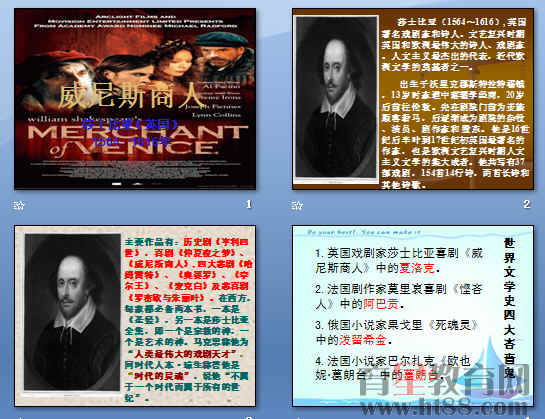Click Shakespeare portrait on slide 2
Image resolution: width=545 pixels, height=419 pixels.
click(336, 98)
